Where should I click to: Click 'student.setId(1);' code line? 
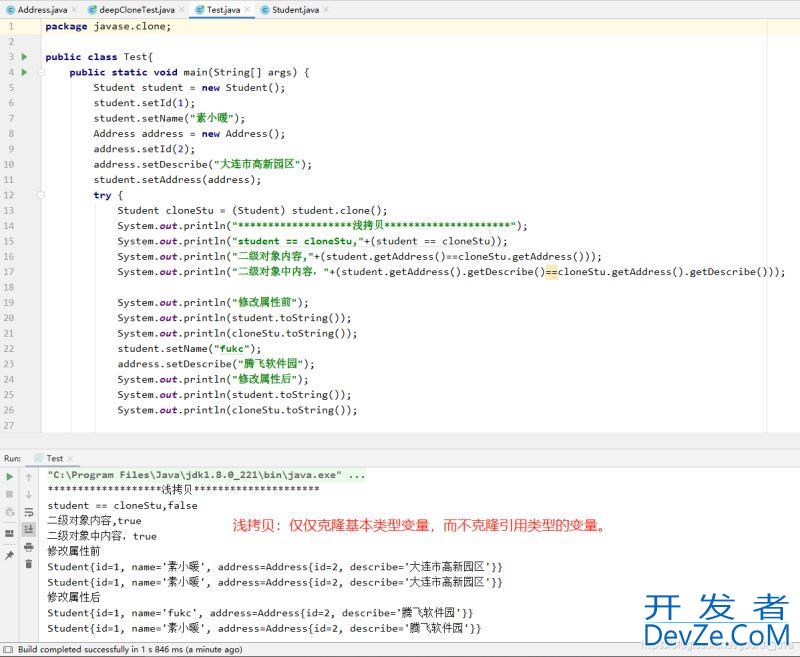tap(144, 103)
